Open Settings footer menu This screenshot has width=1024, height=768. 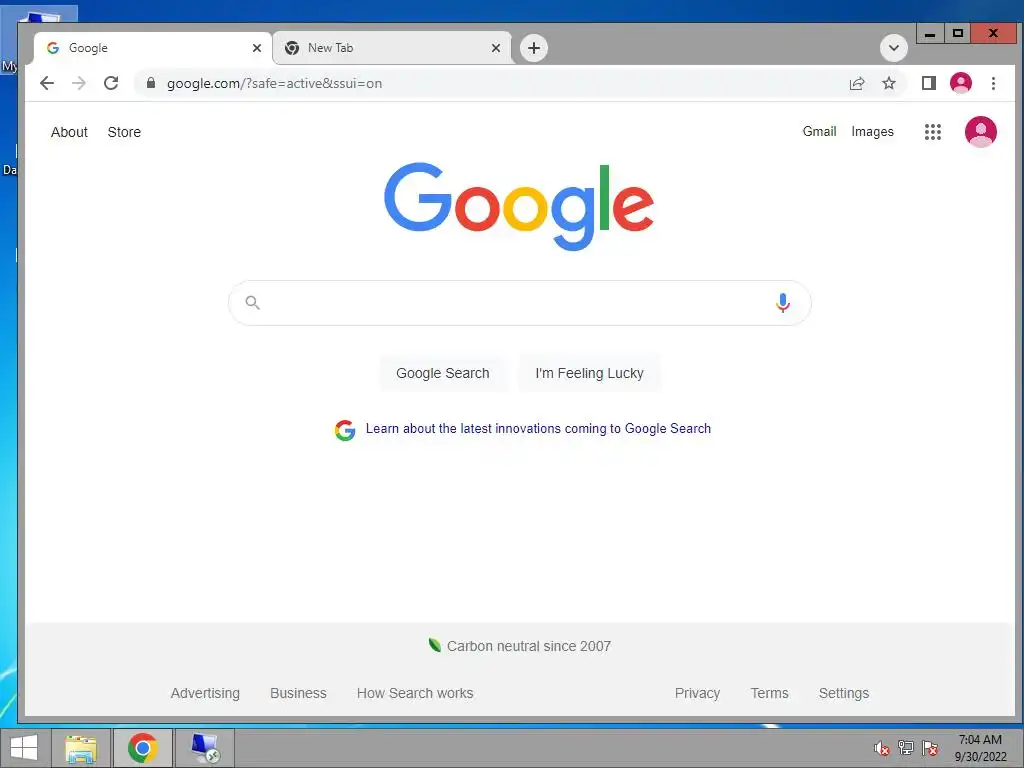[x=843, y=693]
